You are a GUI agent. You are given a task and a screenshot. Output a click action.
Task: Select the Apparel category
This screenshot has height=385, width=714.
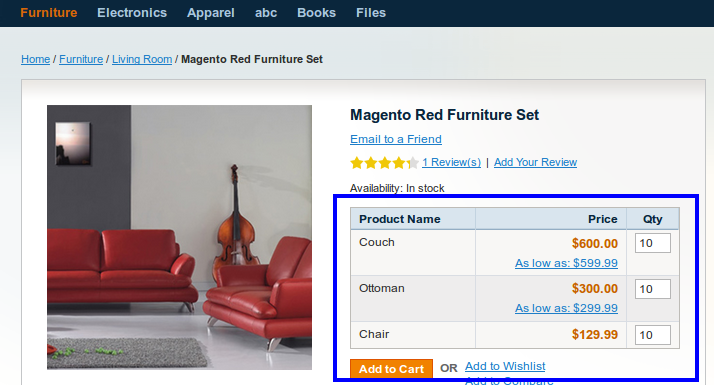click(211, 13)
